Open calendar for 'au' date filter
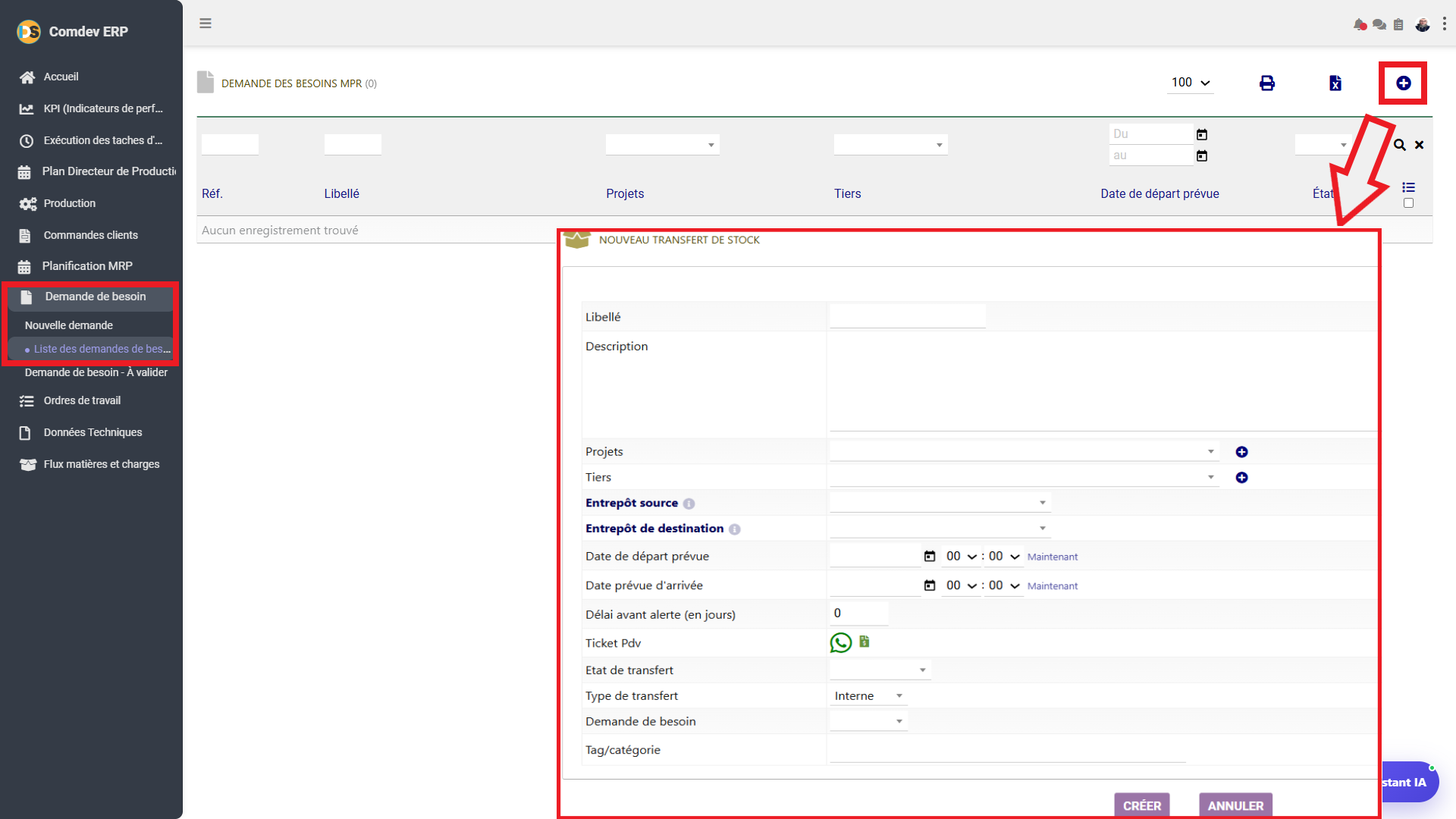This screenshot has width=1456, height=819. [x=1202, y=155]
